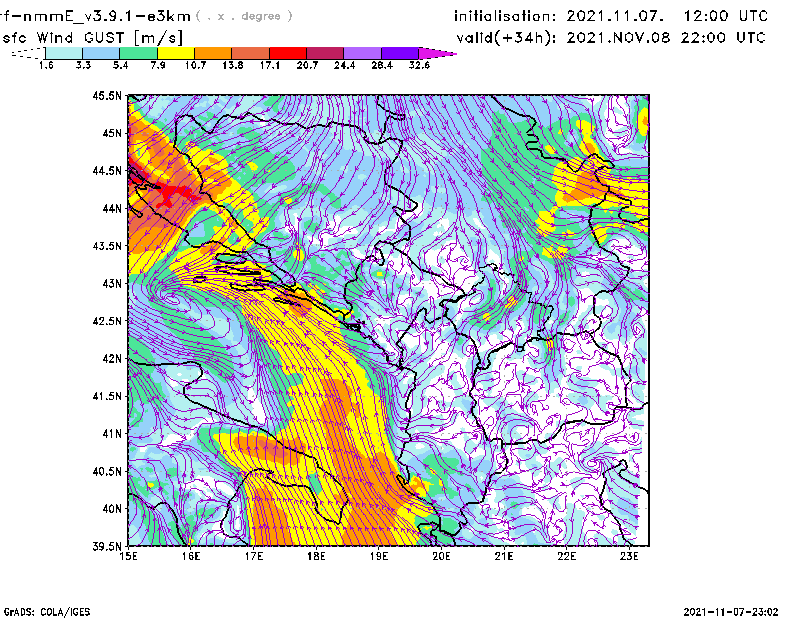Click the light purple 24.4–28.4 legend swatch
The height and width of the screenshot is (618, 800).
point(363,53)
